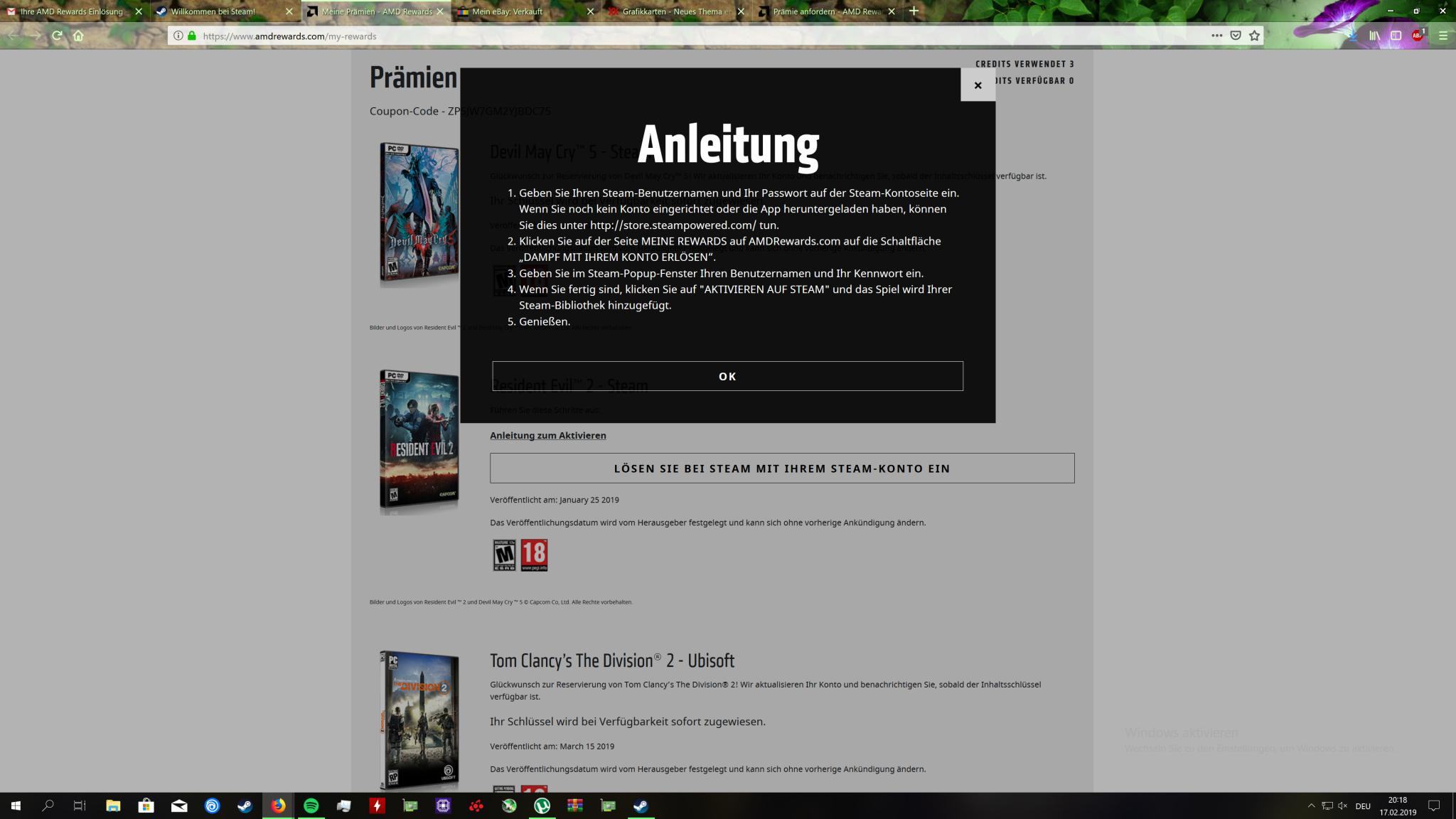Screen dimensions: 1456x819
Task: Show hidden system tray icons chevron
Action: 1311,805
